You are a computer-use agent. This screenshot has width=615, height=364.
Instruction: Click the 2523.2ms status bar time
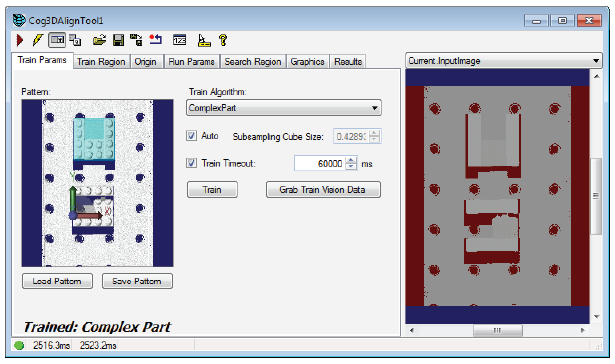pos(98,345)
